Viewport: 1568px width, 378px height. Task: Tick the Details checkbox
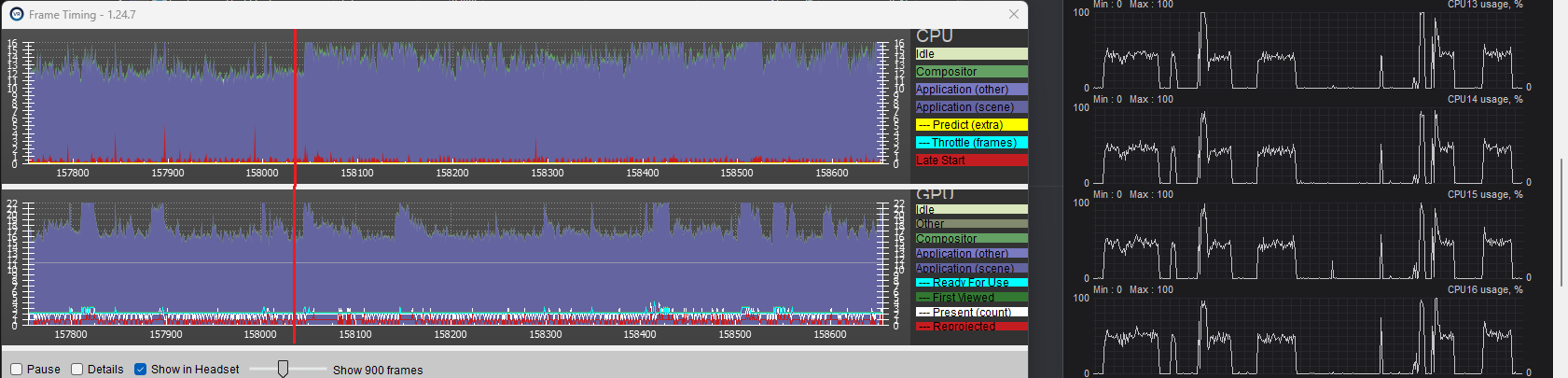[77, 370]
